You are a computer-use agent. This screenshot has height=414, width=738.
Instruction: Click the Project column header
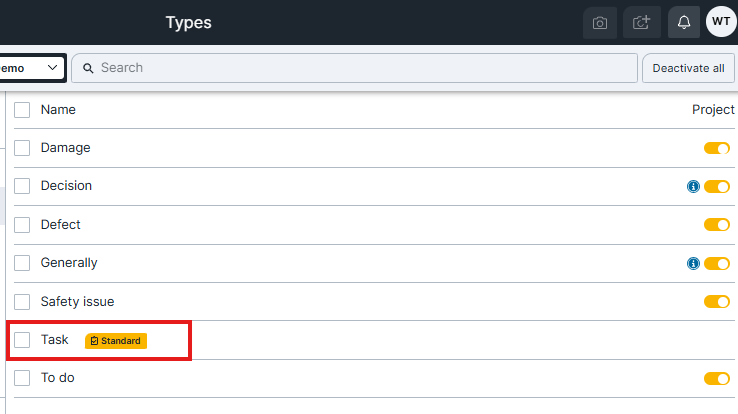713,110
